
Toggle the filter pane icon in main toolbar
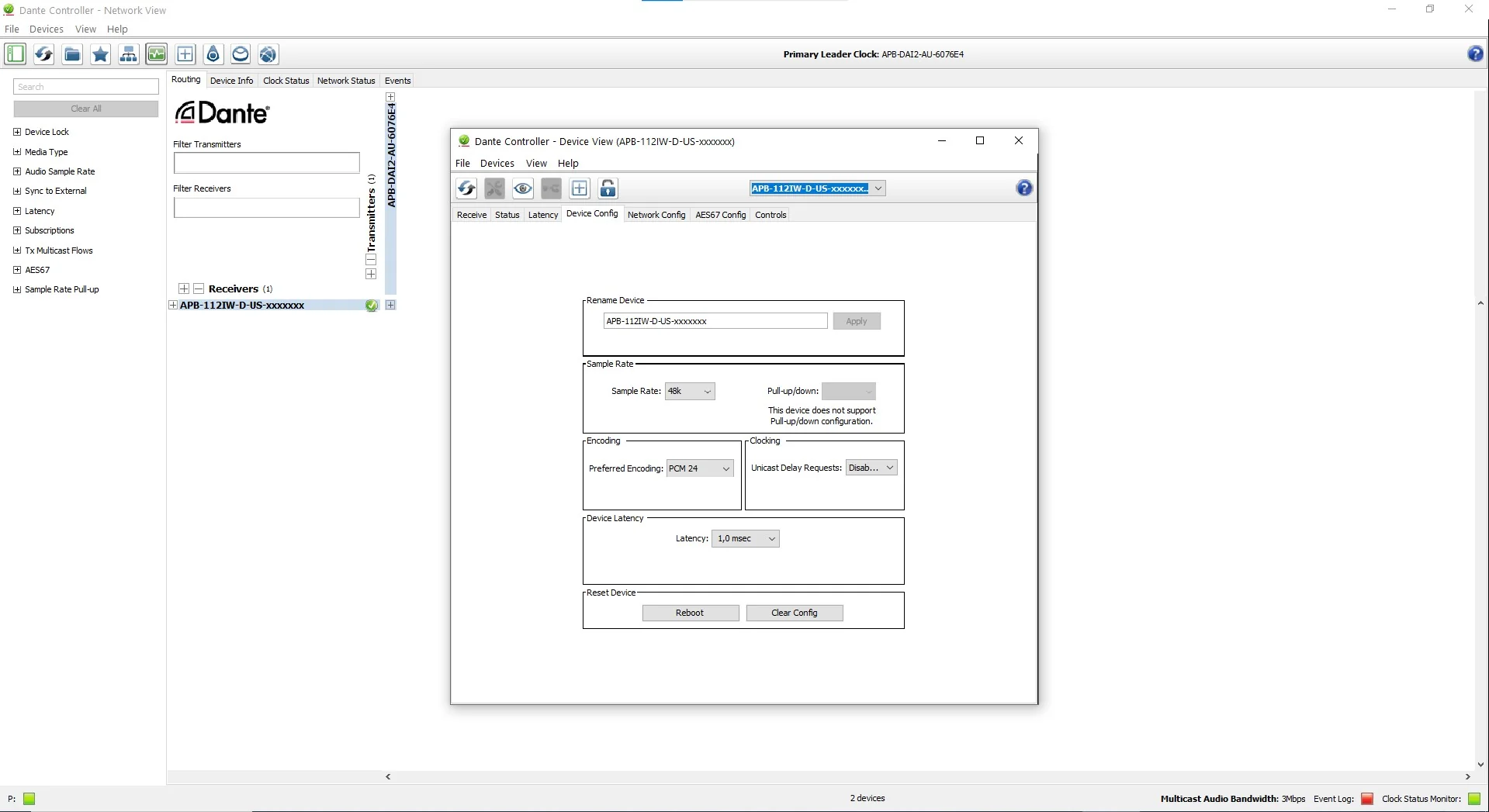point(16,54)
